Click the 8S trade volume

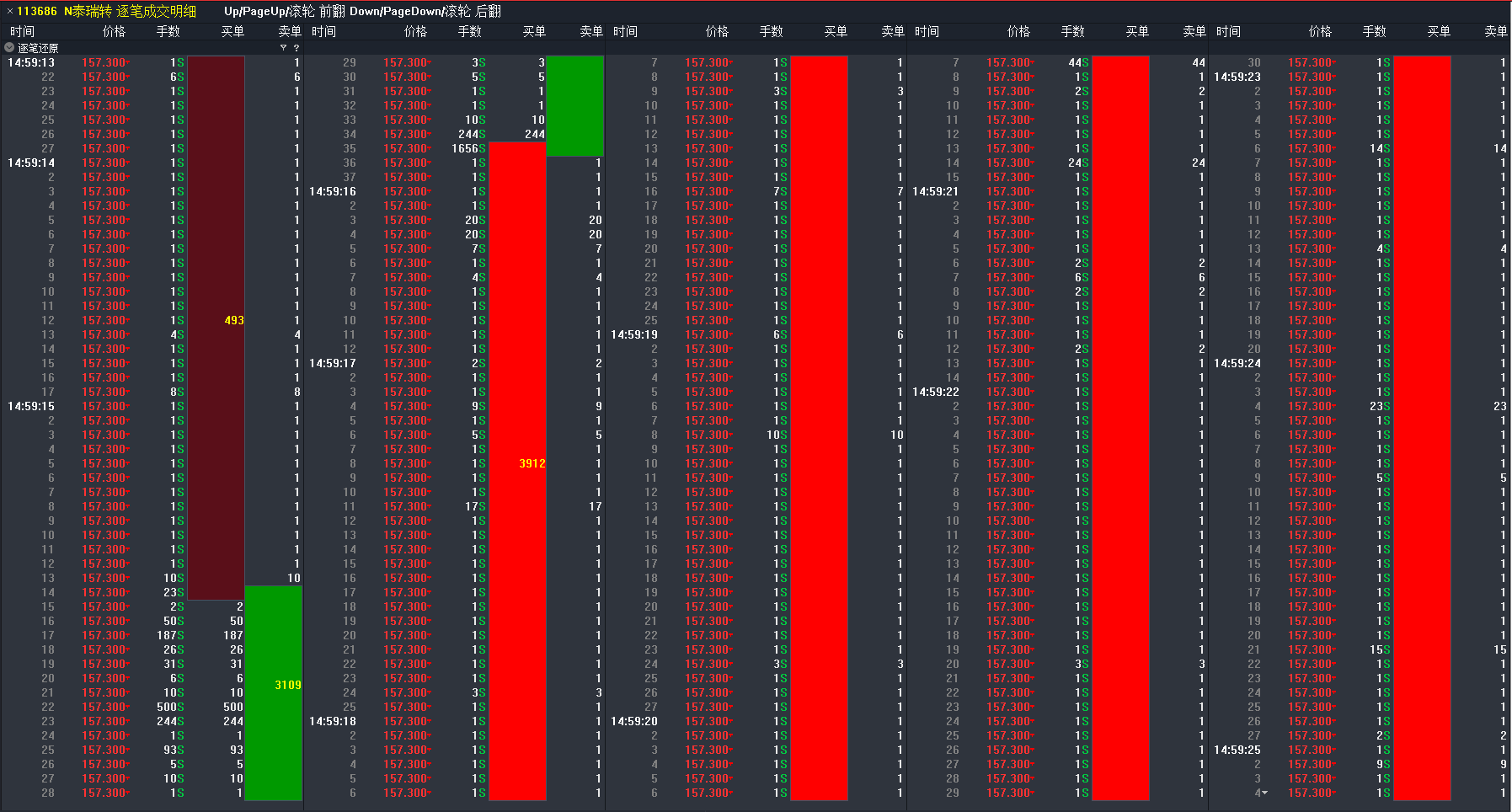click(x=177, y=392)
